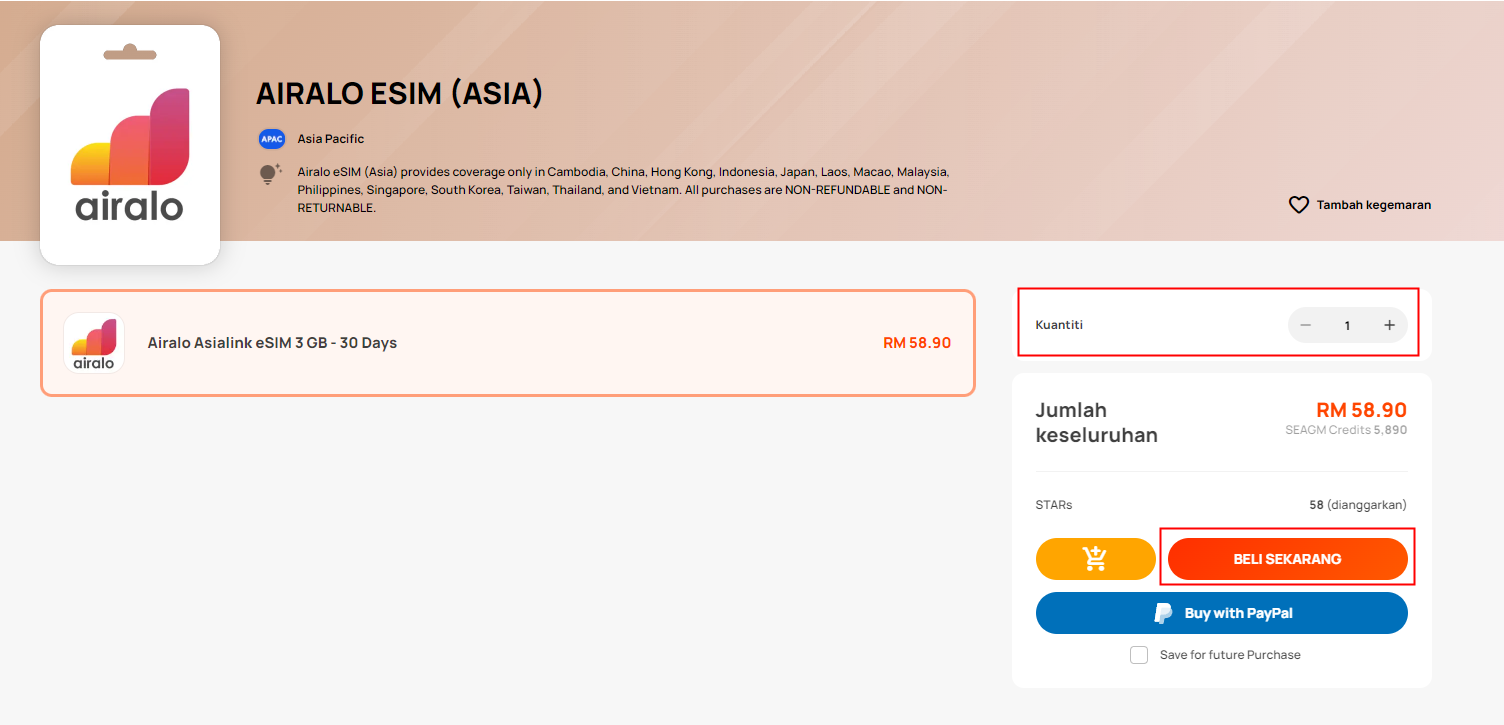
Task: Tick the Save for future Purchase checkbox
Action: [x=1139, y=655]
